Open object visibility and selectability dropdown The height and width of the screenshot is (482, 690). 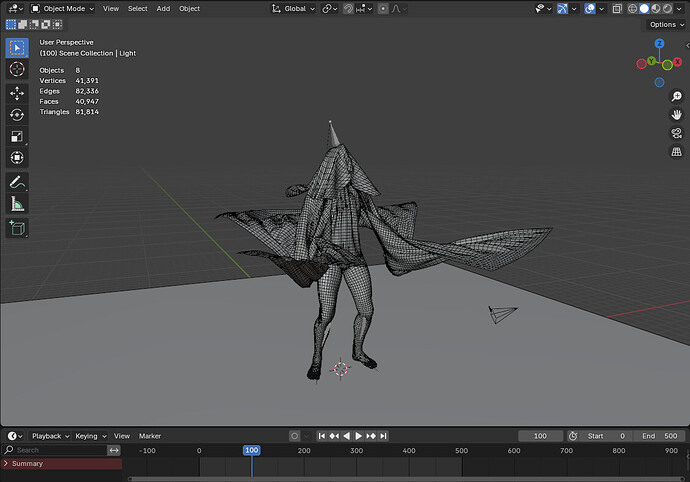(543, 8)
